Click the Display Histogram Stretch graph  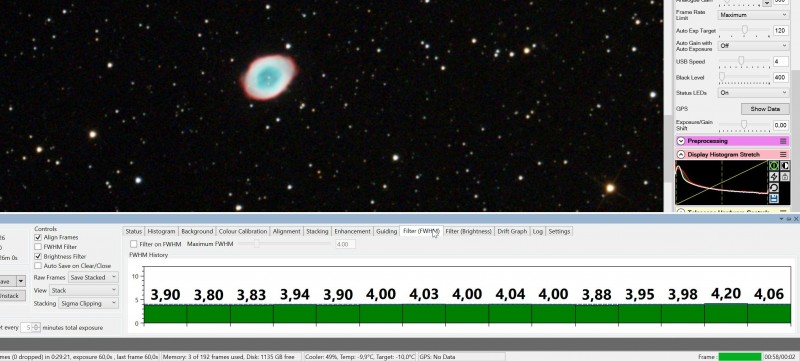tap(721, 183)
